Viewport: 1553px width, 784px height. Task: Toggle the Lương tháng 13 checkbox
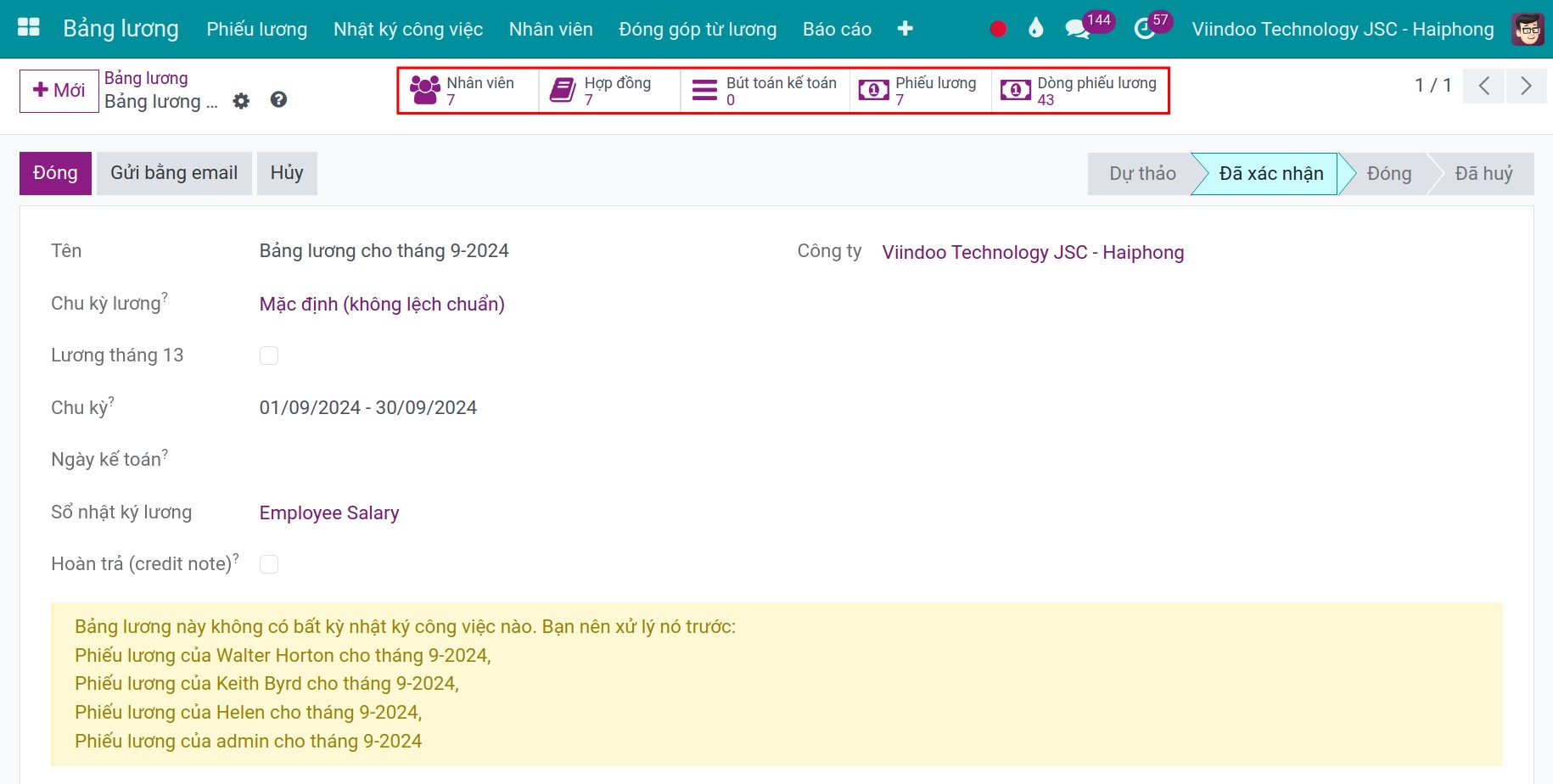click(269, 356)
